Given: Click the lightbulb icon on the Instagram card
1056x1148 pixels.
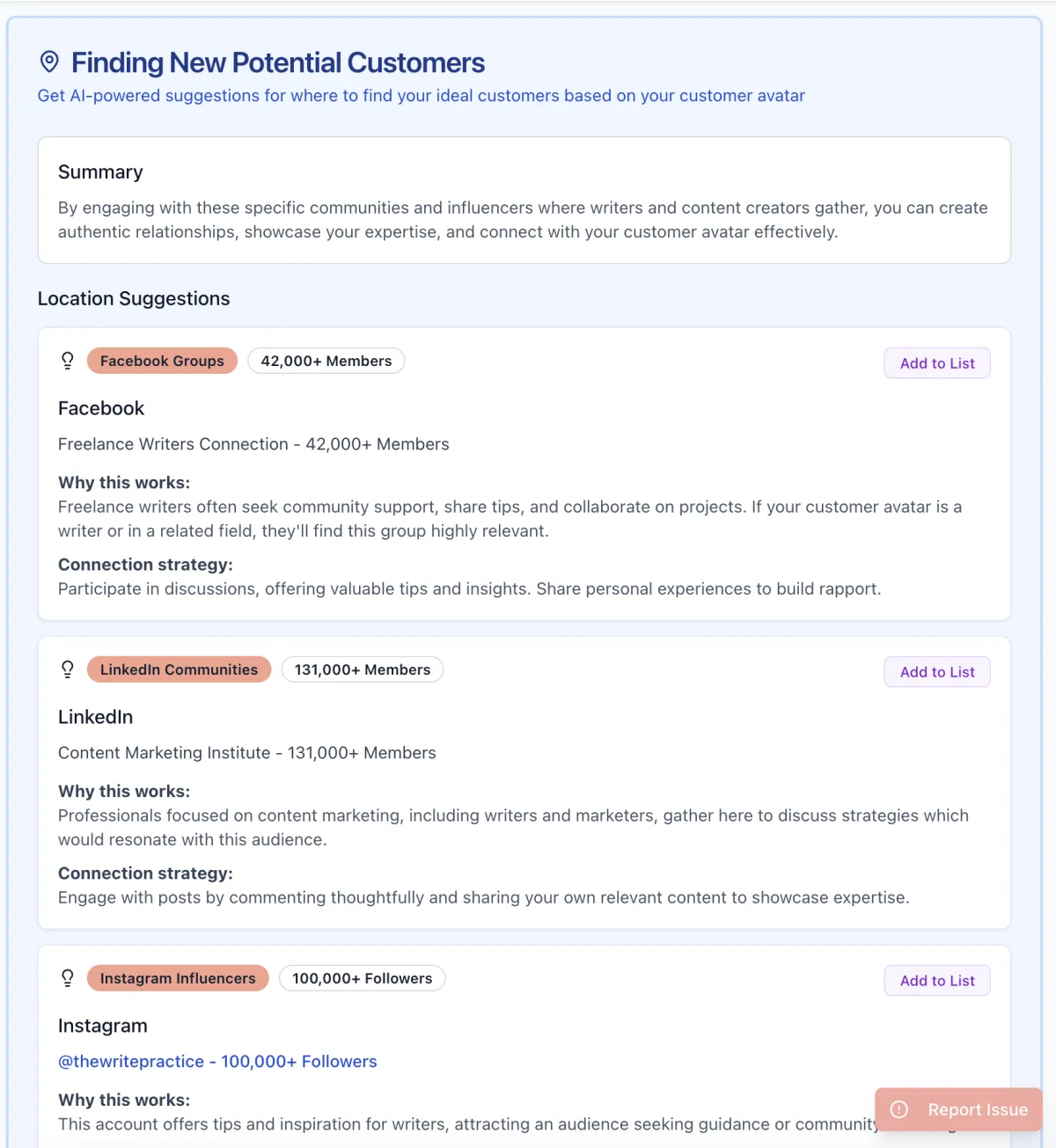Looking at the screenshot, I should tap(68, 978).
